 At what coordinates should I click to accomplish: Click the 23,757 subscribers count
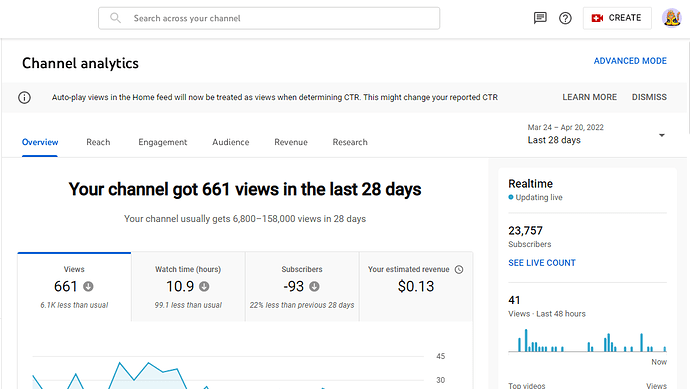coord(525,231)
